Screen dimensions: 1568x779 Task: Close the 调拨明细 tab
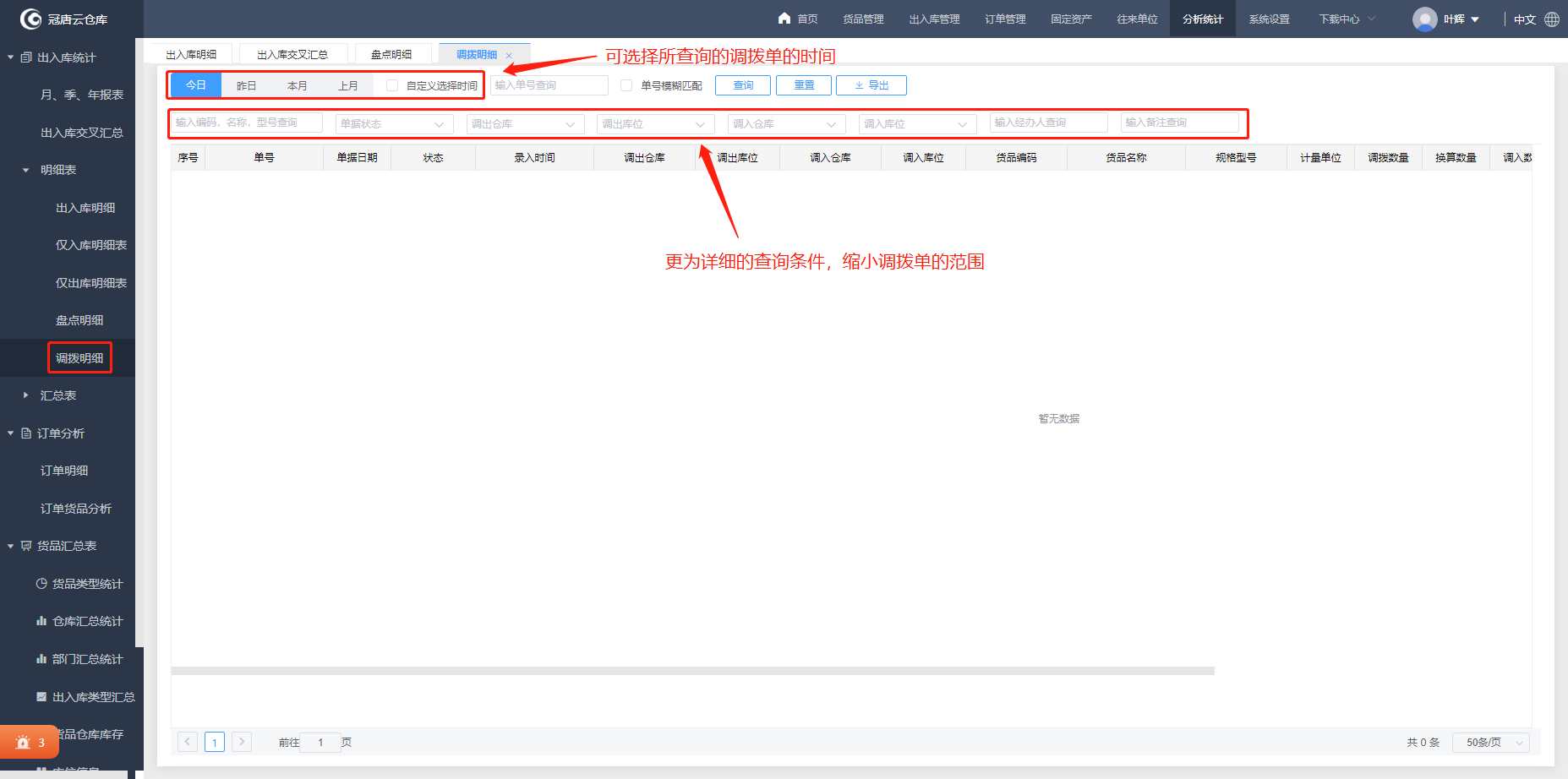pos(509,56)
